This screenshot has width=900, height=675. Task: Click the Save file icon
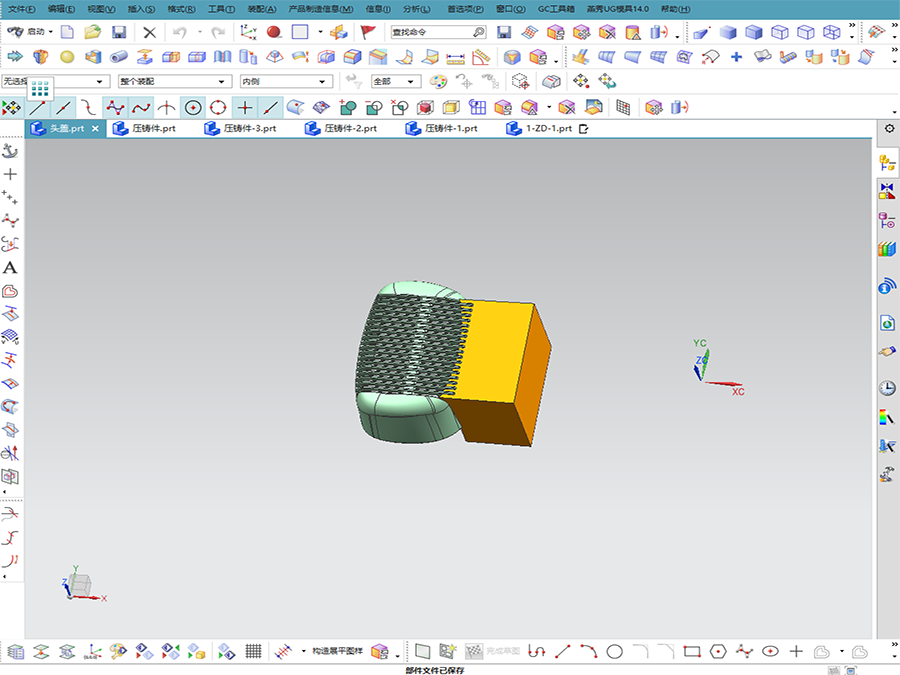pyautogui.click(x=119, y=32)
